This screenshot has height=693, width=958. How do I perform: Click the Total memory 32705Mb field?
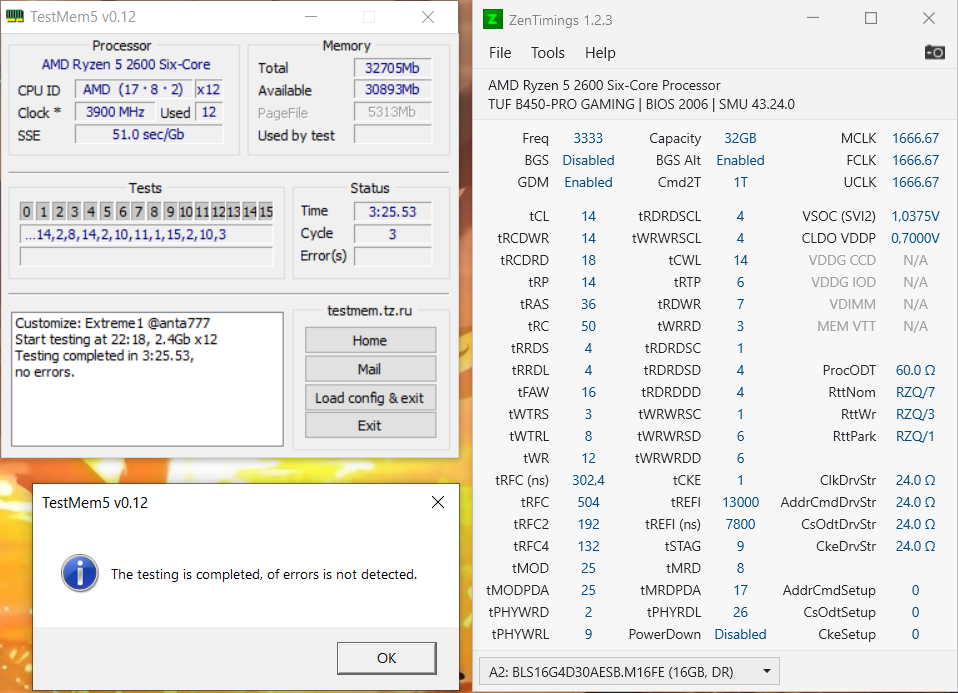392,68
